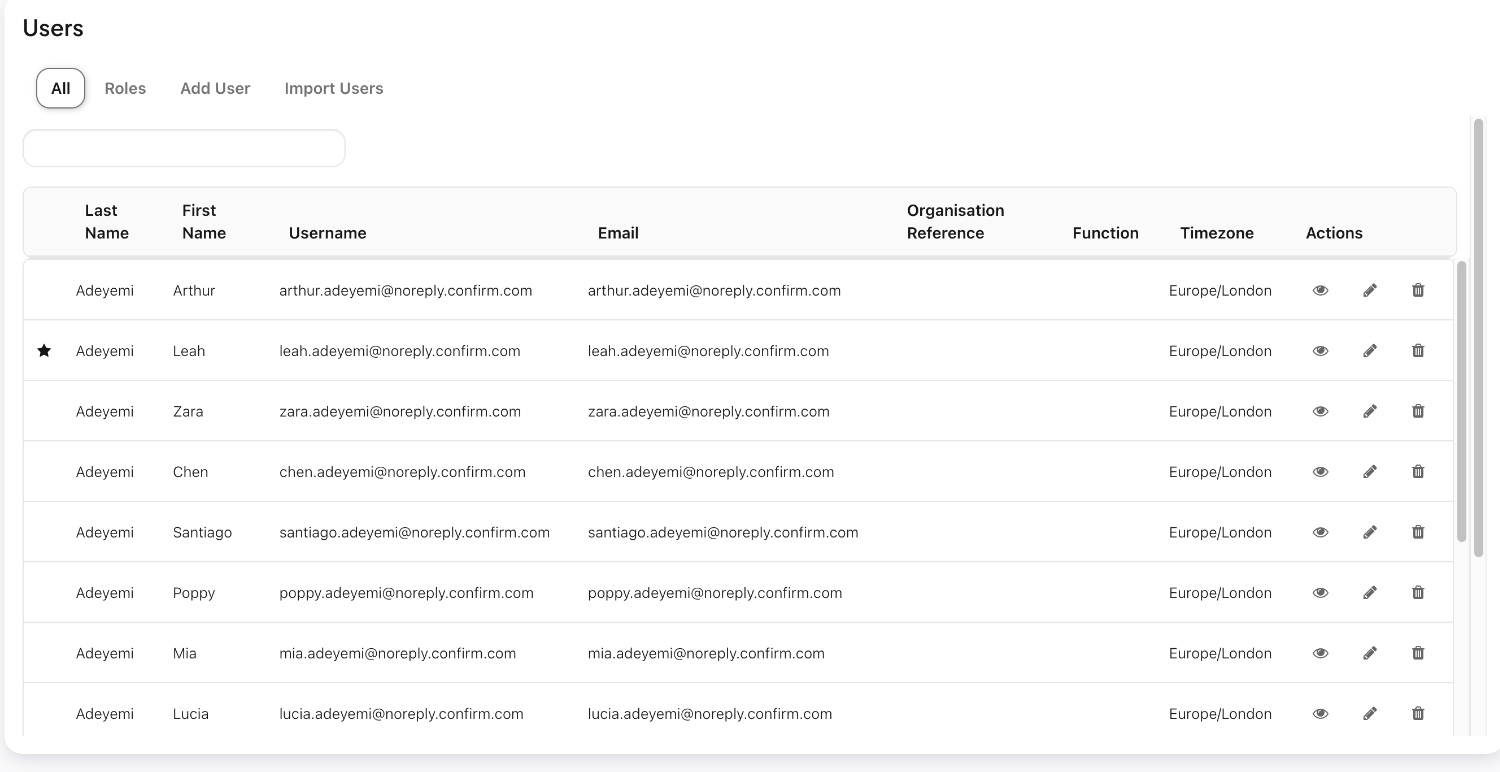The image size is (1500, 772).
Task: Delete Santiago Adeyemi using the trash icon
Action: [x=1418, y=533]
